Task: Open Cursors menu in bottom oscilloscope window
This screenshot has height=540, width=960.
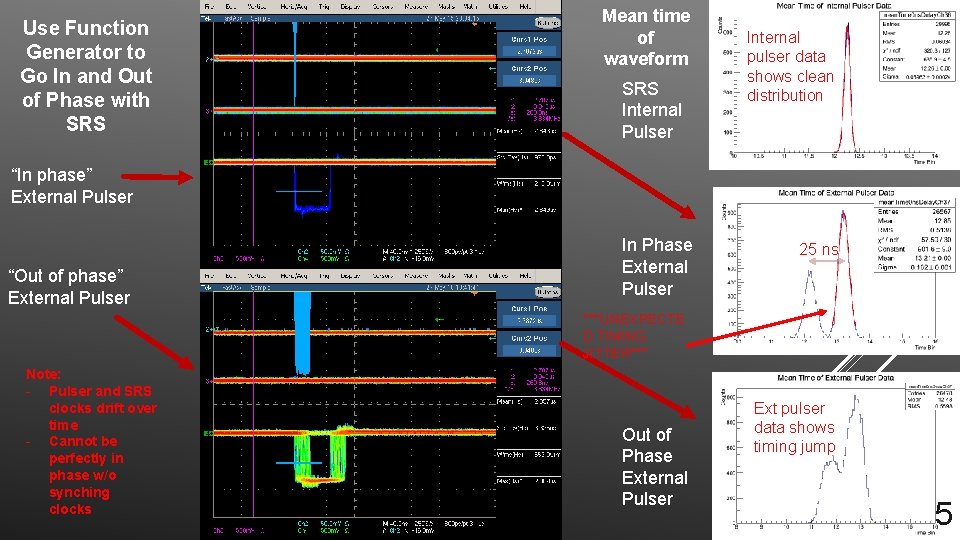Action: [x=383, y=276]
